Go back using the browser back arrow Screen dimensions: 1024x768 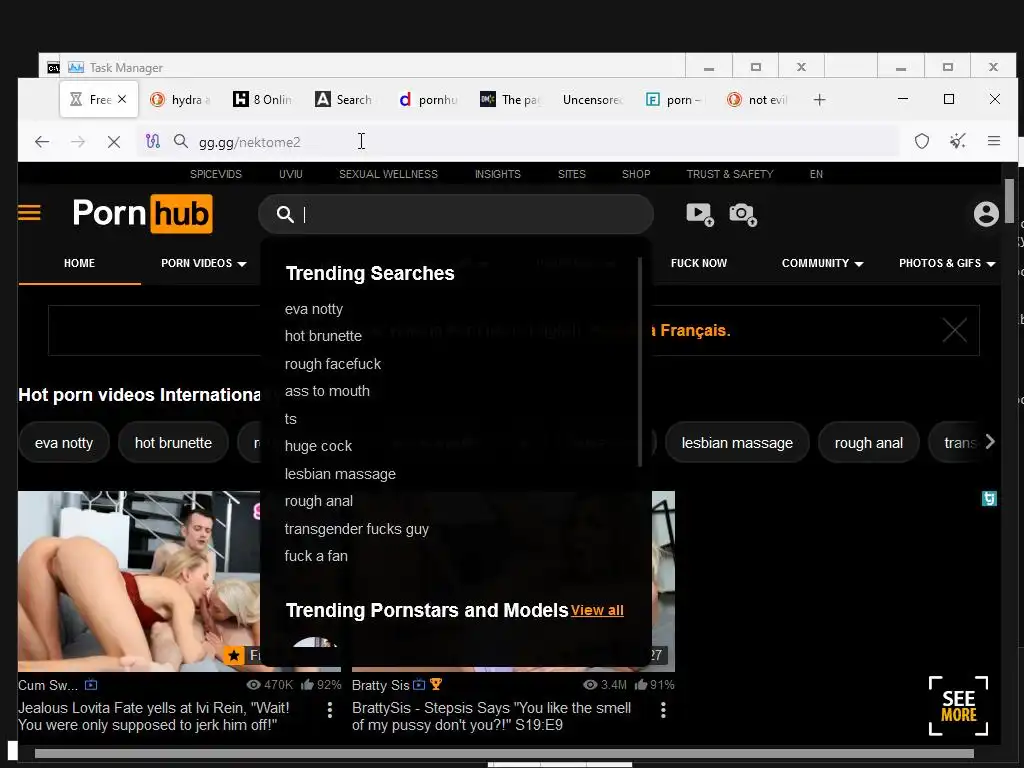pyautogui.click(x=42, y=142)
